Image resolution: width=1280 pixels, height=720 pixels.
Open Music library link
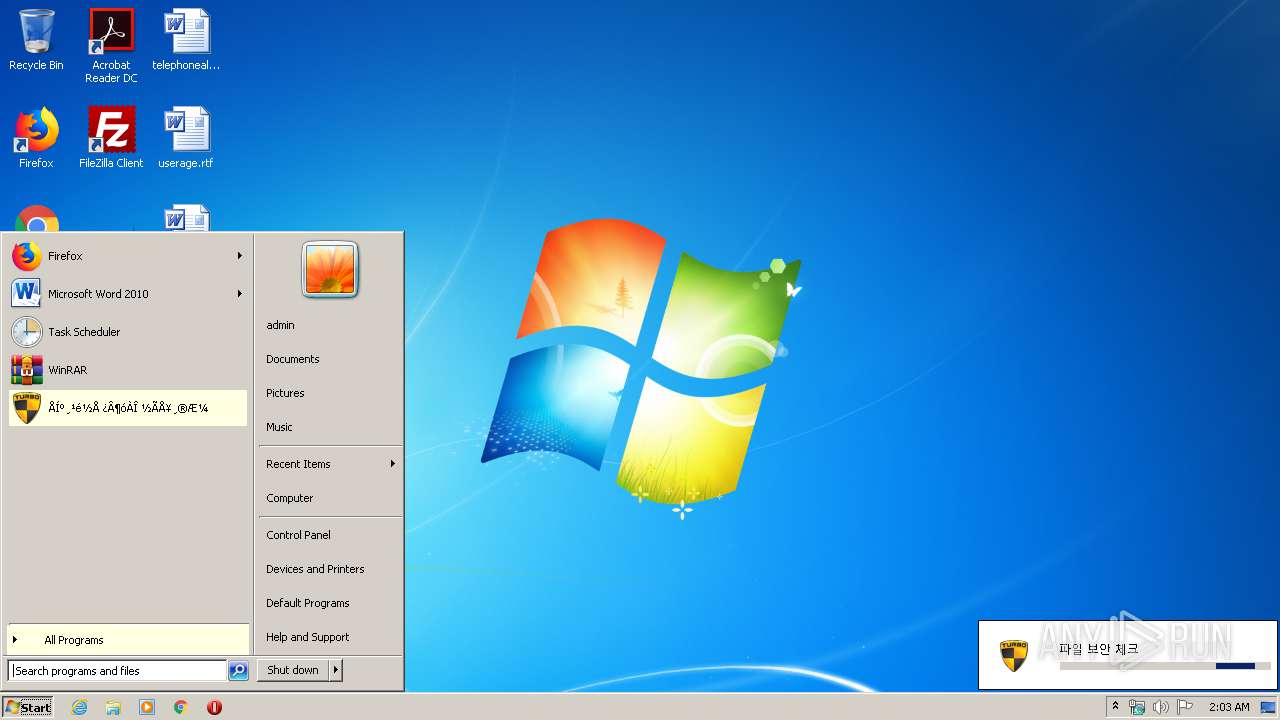tap(330, 427)
